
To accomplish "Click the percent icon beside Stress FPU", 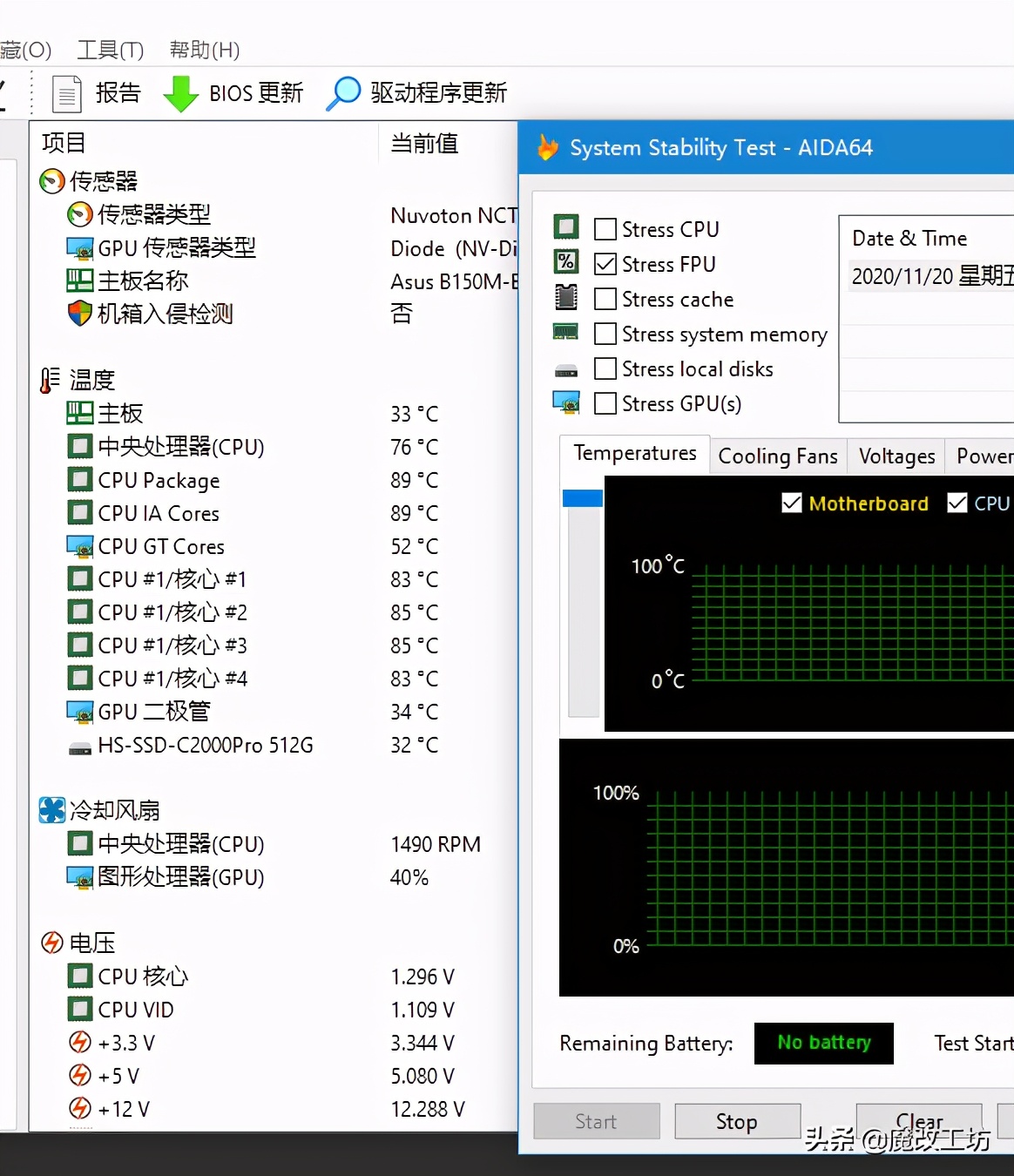I will [566, 261].
